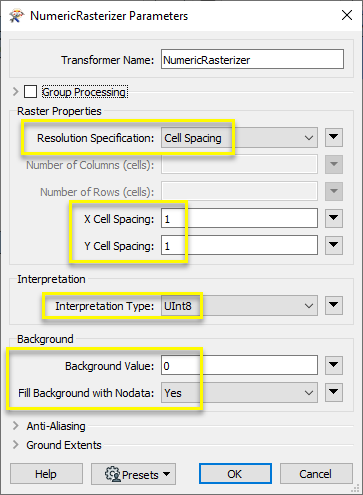Open arrow menu beside Resolution Specification
This screenshot has height=495, width=363.
[x=334, y=137]
